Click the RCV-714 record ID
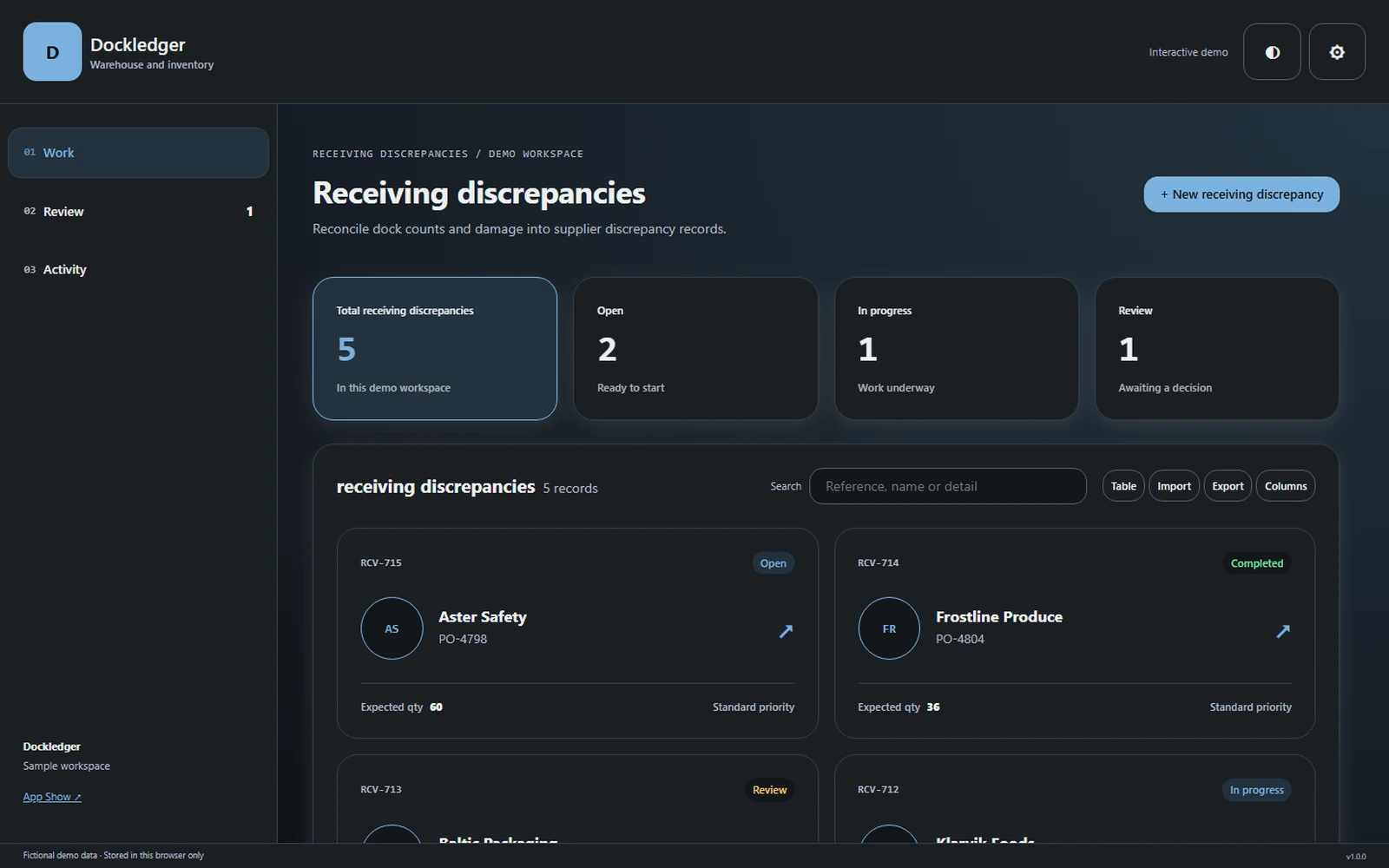This screenshot has width=1389, height=868. pos(879,562)
